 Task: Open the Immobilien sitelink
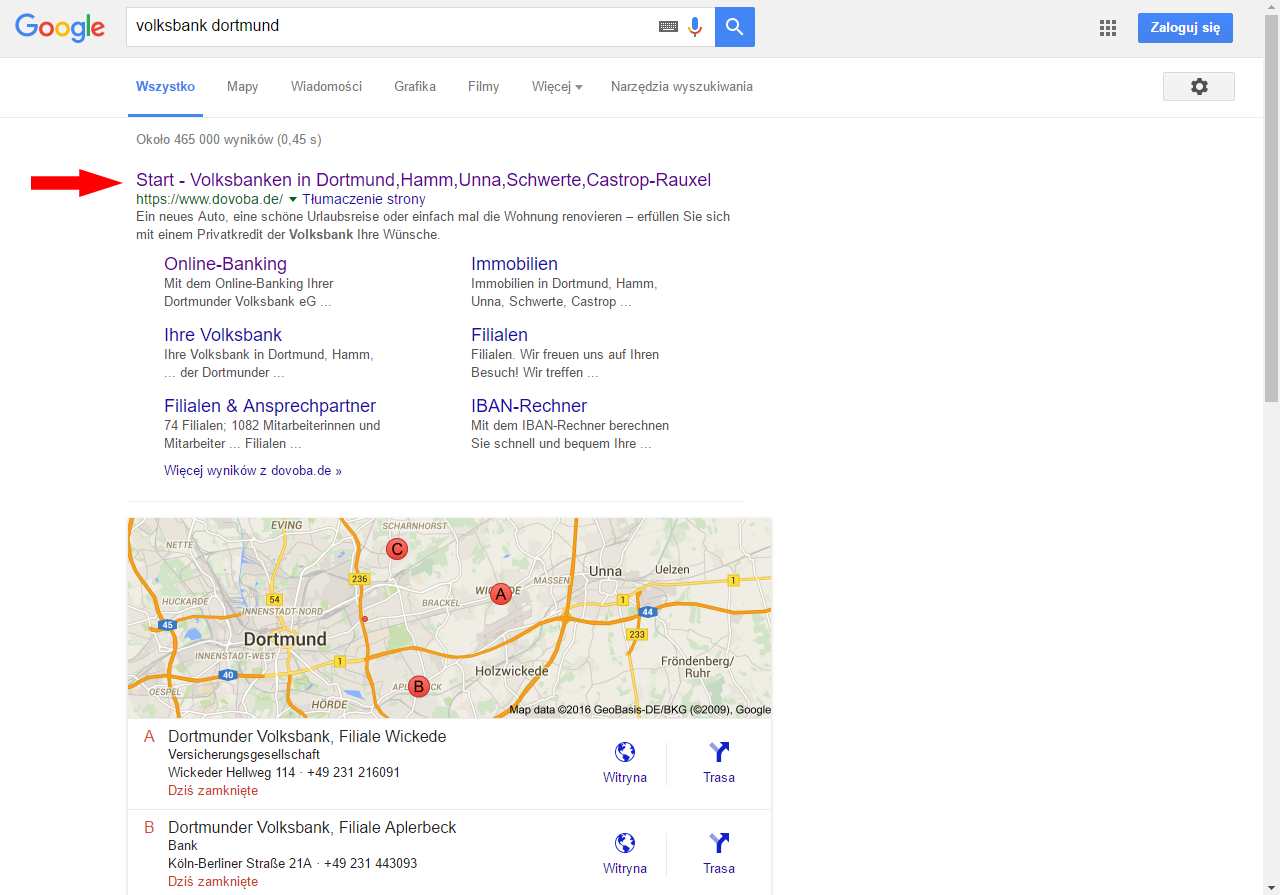point(514,264)
